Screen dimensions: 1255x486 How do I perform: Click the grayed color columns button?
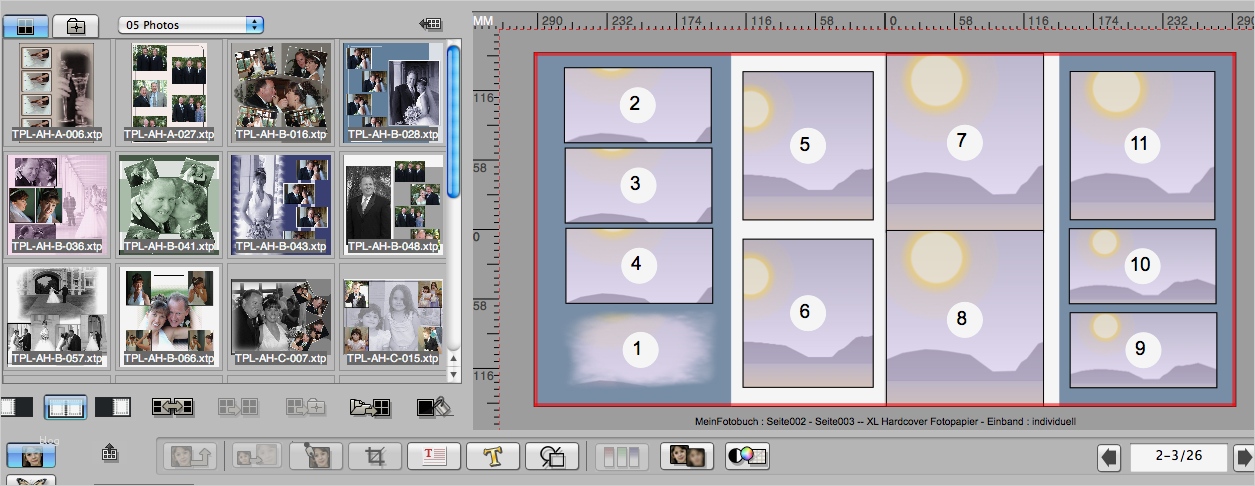[622, 456]
